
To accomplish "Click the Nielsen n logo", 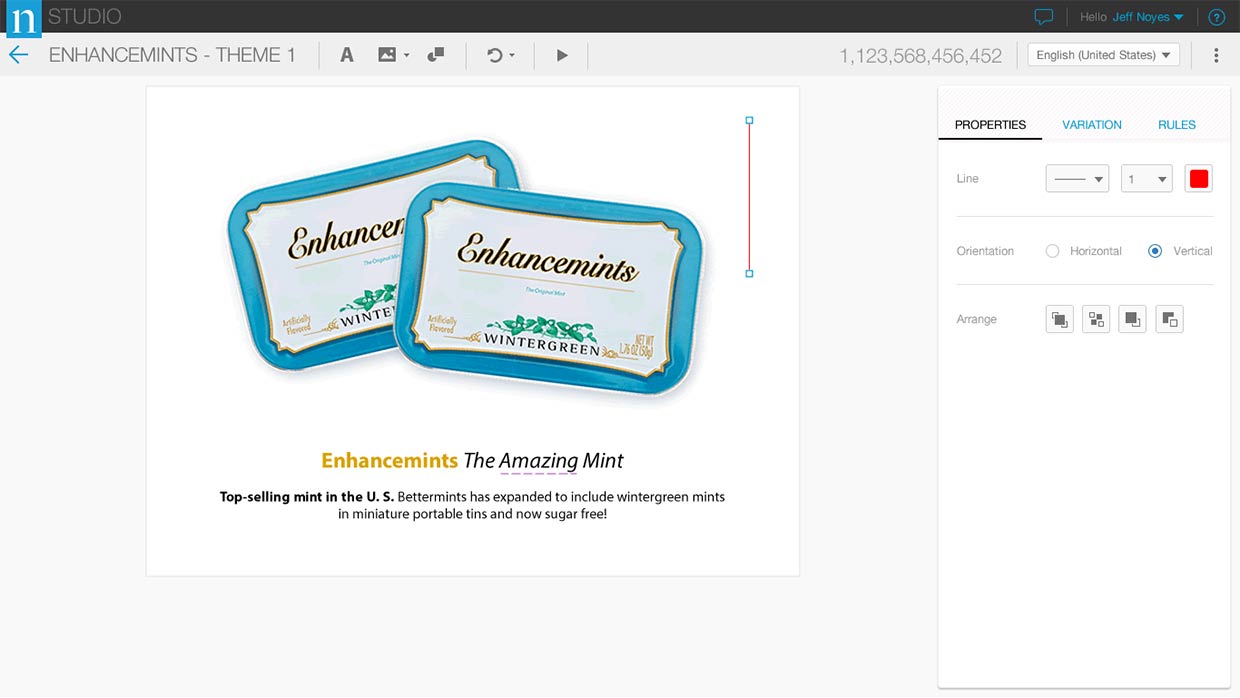I will coord(22,18).
